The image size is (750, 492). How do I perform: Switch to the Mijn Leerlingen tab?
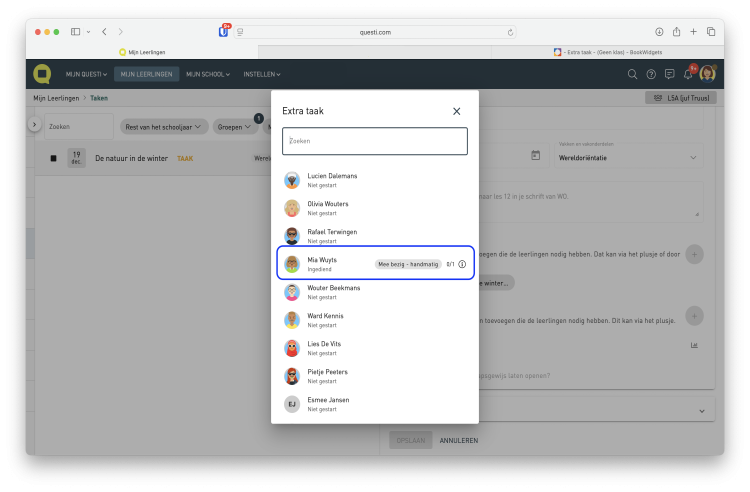point(142,52)
